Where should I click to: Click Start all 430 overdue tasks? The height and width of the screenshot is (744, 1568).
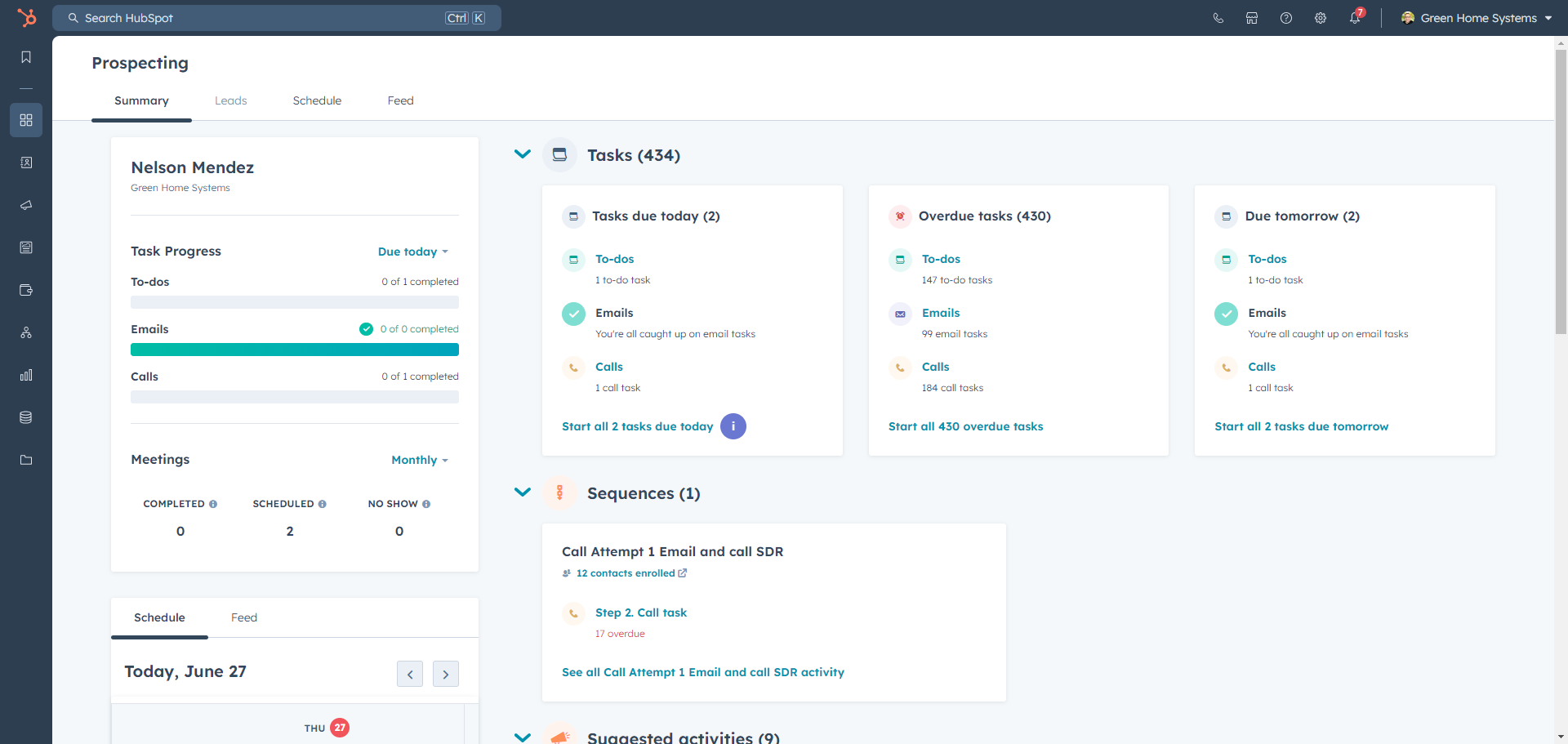point(965,426)
